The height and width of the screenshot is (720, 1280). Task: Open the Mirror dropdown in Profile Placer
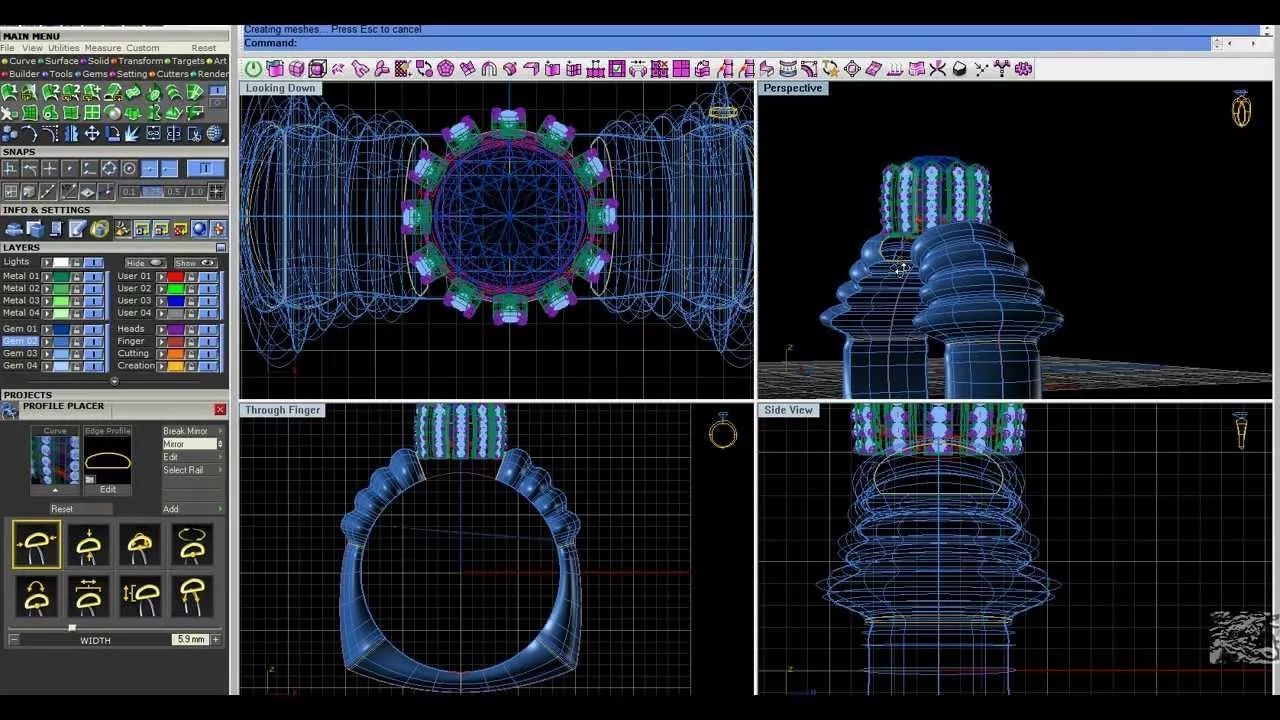tap(192, 444)
